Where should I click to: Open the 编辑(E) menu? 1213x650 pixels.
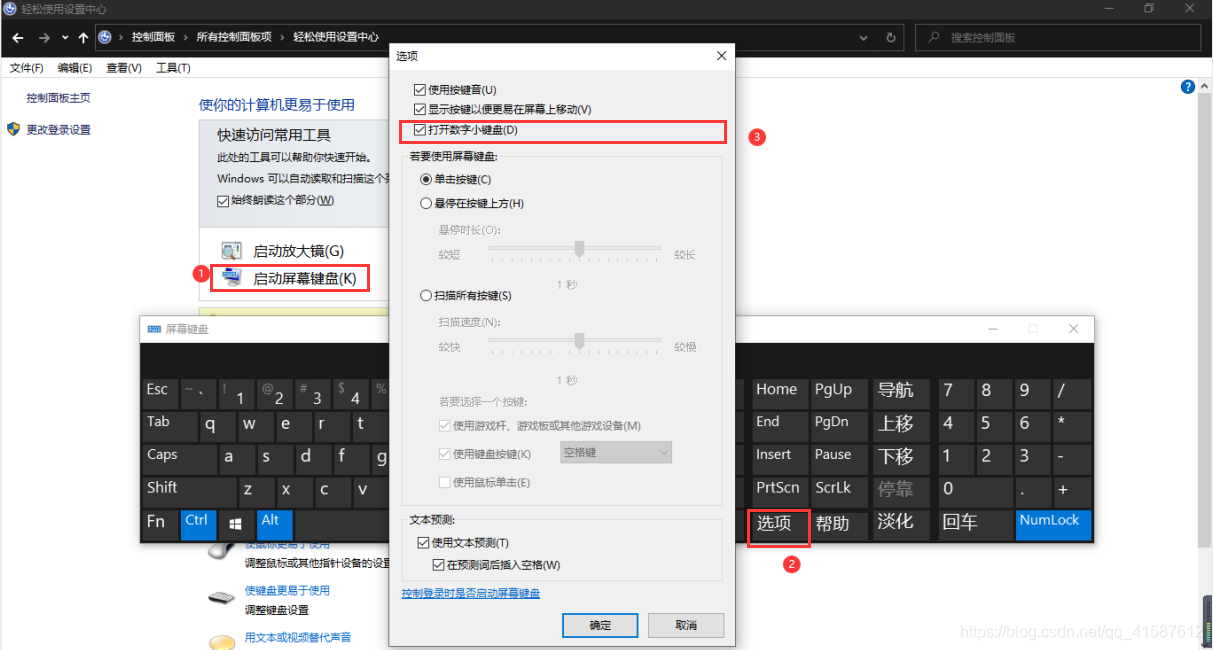coord(75,68)
